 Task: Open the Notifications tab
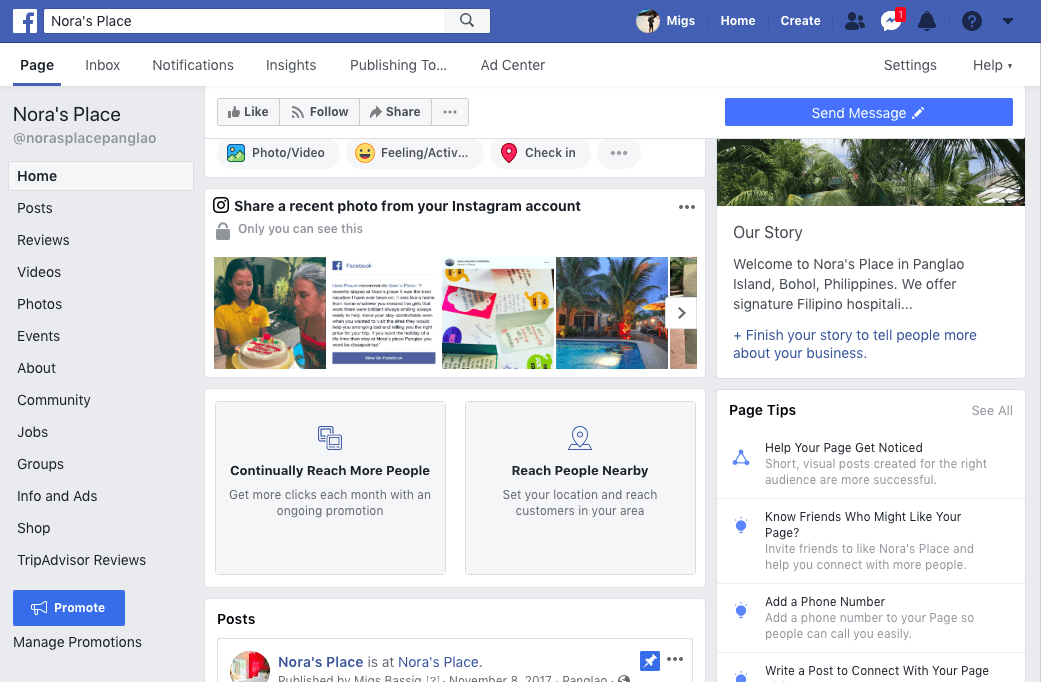click(193, 65)
